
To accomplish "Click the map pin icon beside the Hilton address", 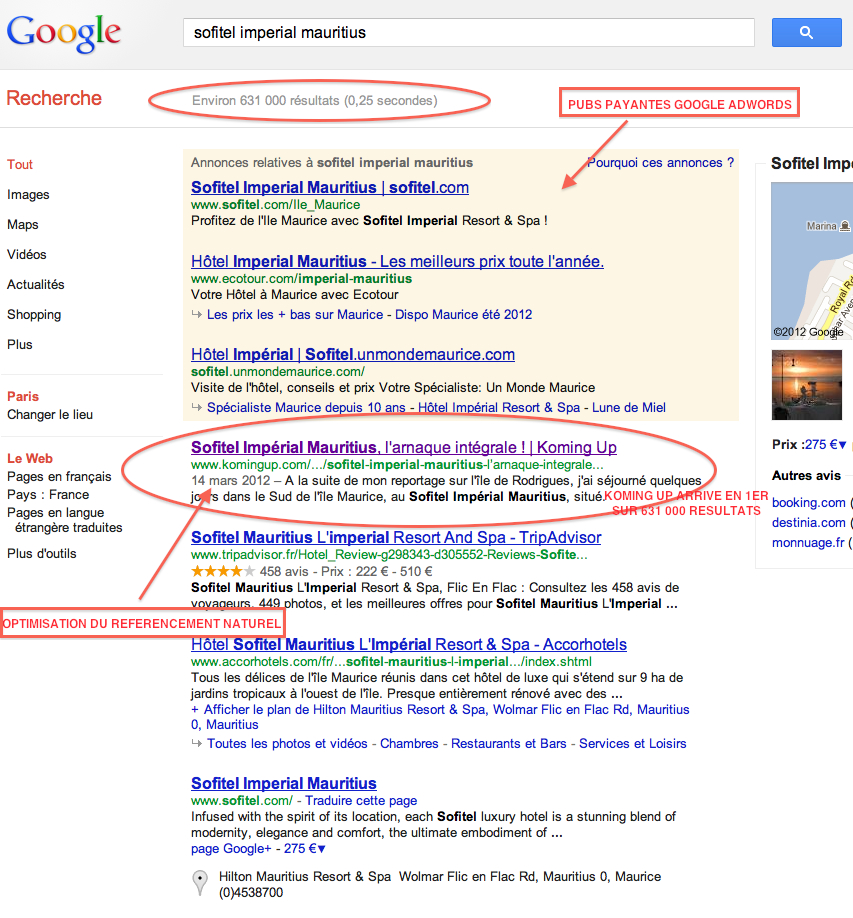I will click(x=200, y=883).
